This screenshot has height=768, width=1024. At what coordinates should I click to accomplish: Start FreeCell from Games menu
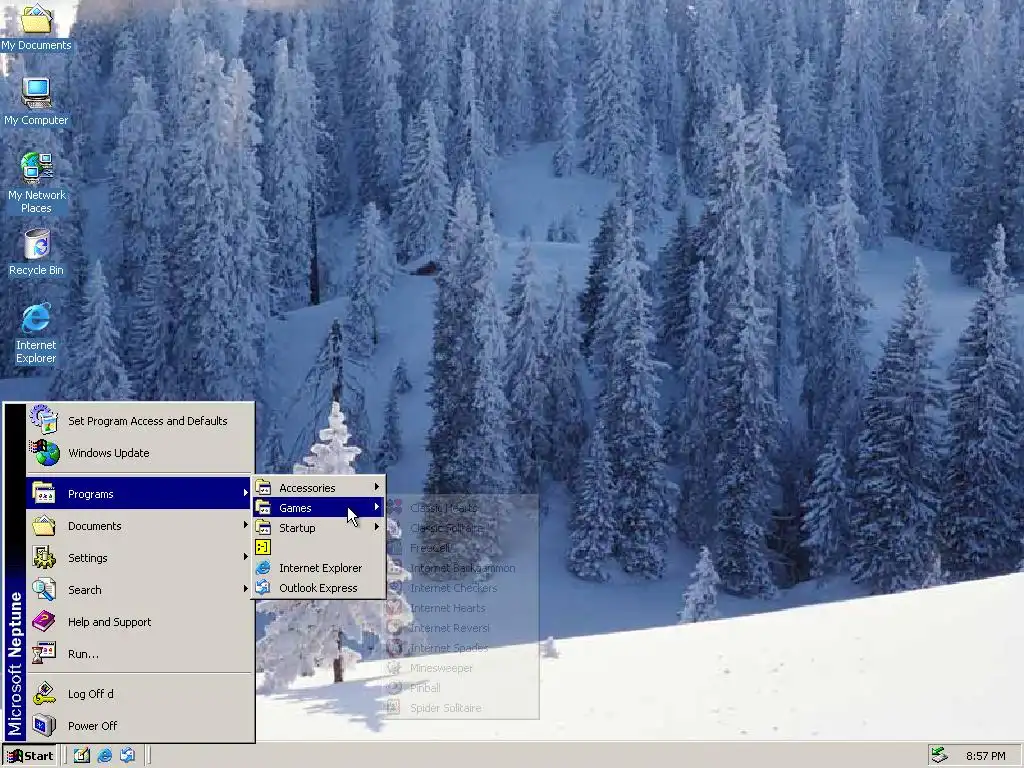pyautogui.click(x=462, y=549)
